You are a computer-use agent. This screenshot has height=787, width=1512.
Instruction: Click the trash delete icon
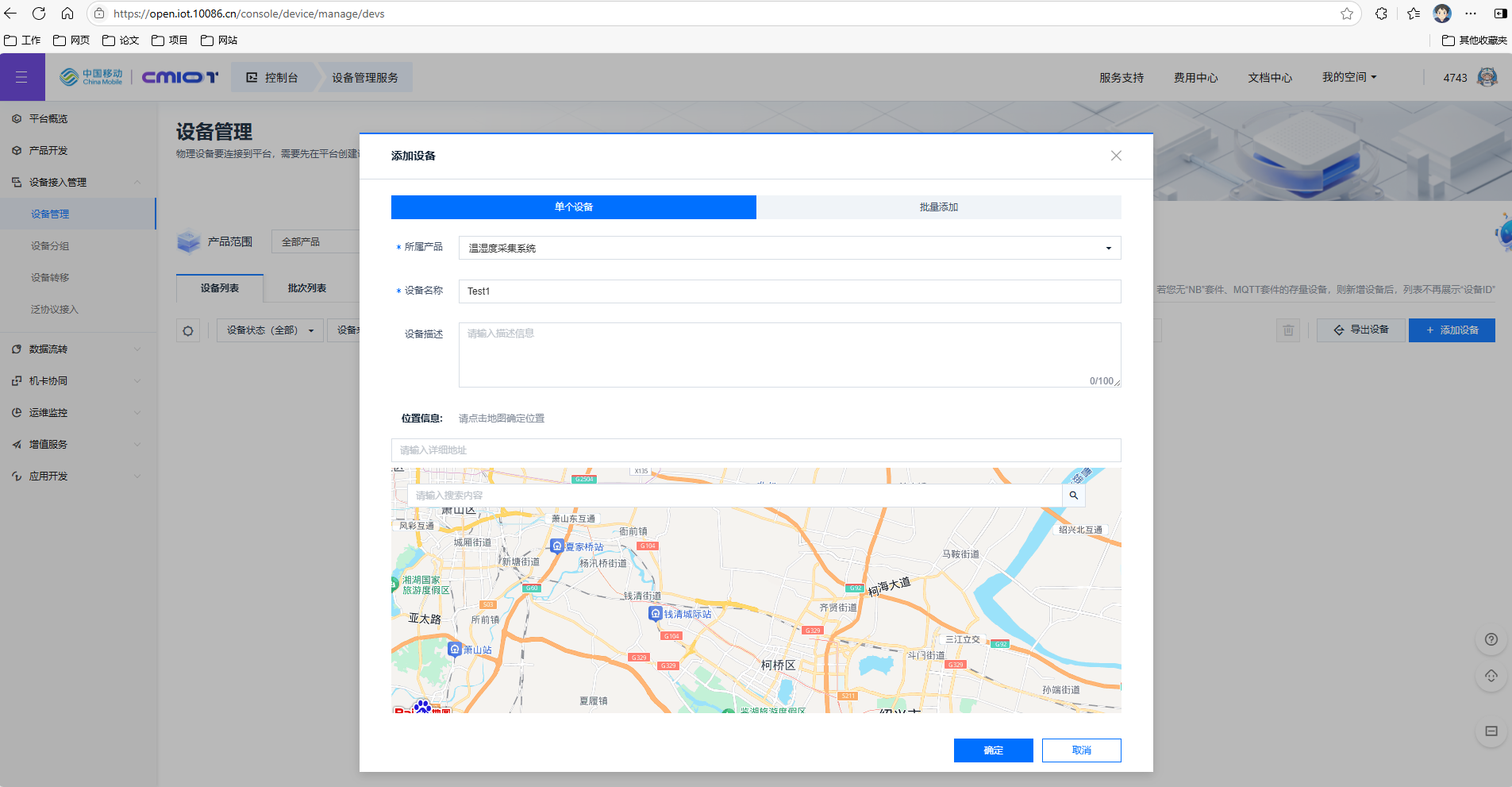(x=1287, y=330)
